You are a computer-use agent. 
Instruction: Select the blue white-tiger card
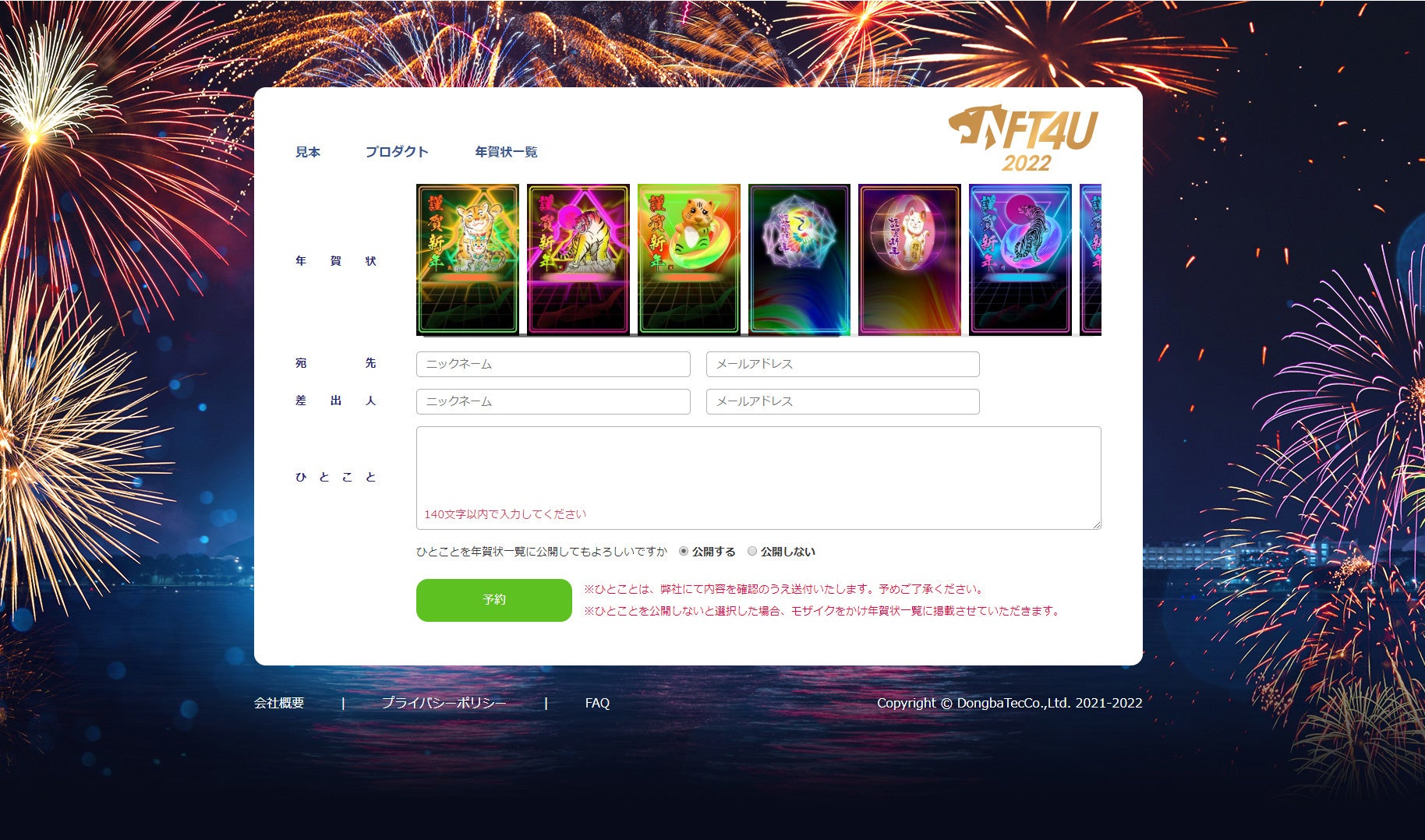[x=1020, y=259]
